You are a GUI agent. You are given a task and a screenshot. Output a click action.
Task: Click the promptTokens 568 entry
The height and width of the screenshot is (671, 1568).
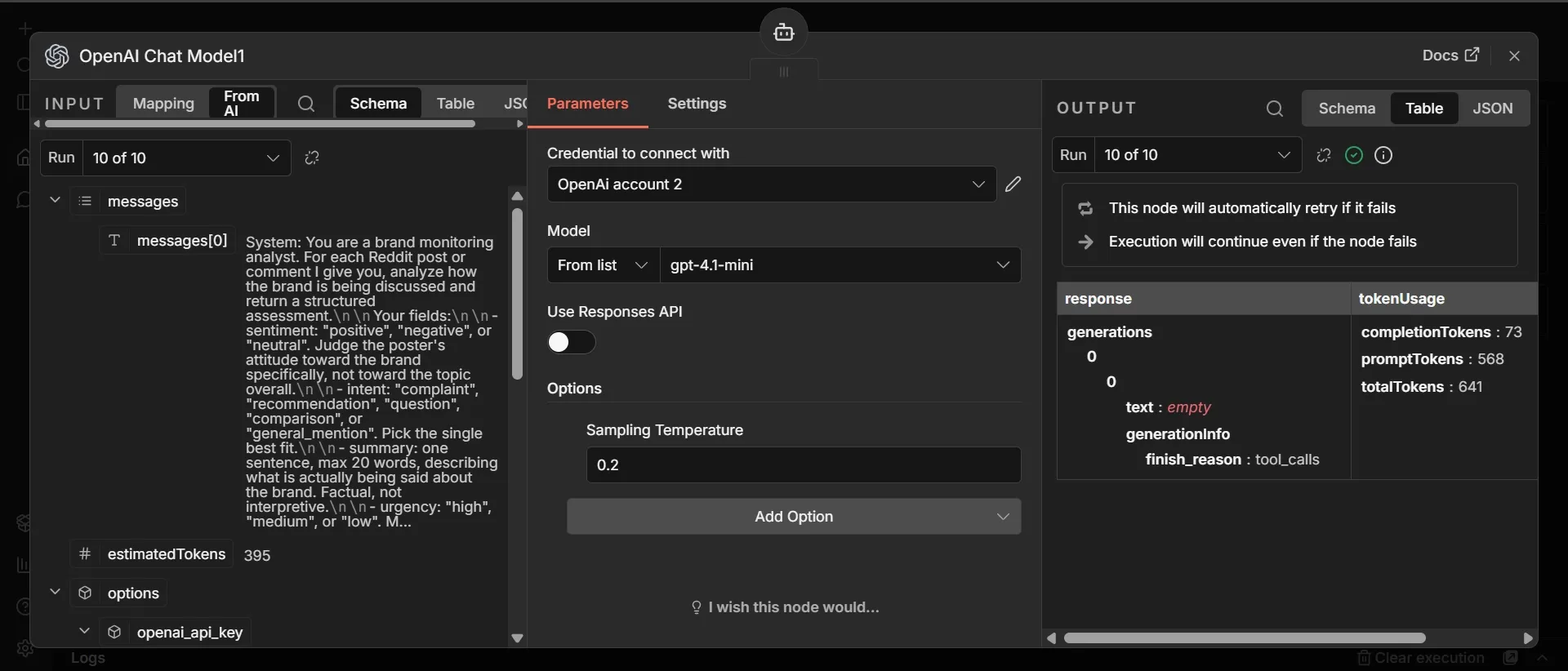point(1432,359)
